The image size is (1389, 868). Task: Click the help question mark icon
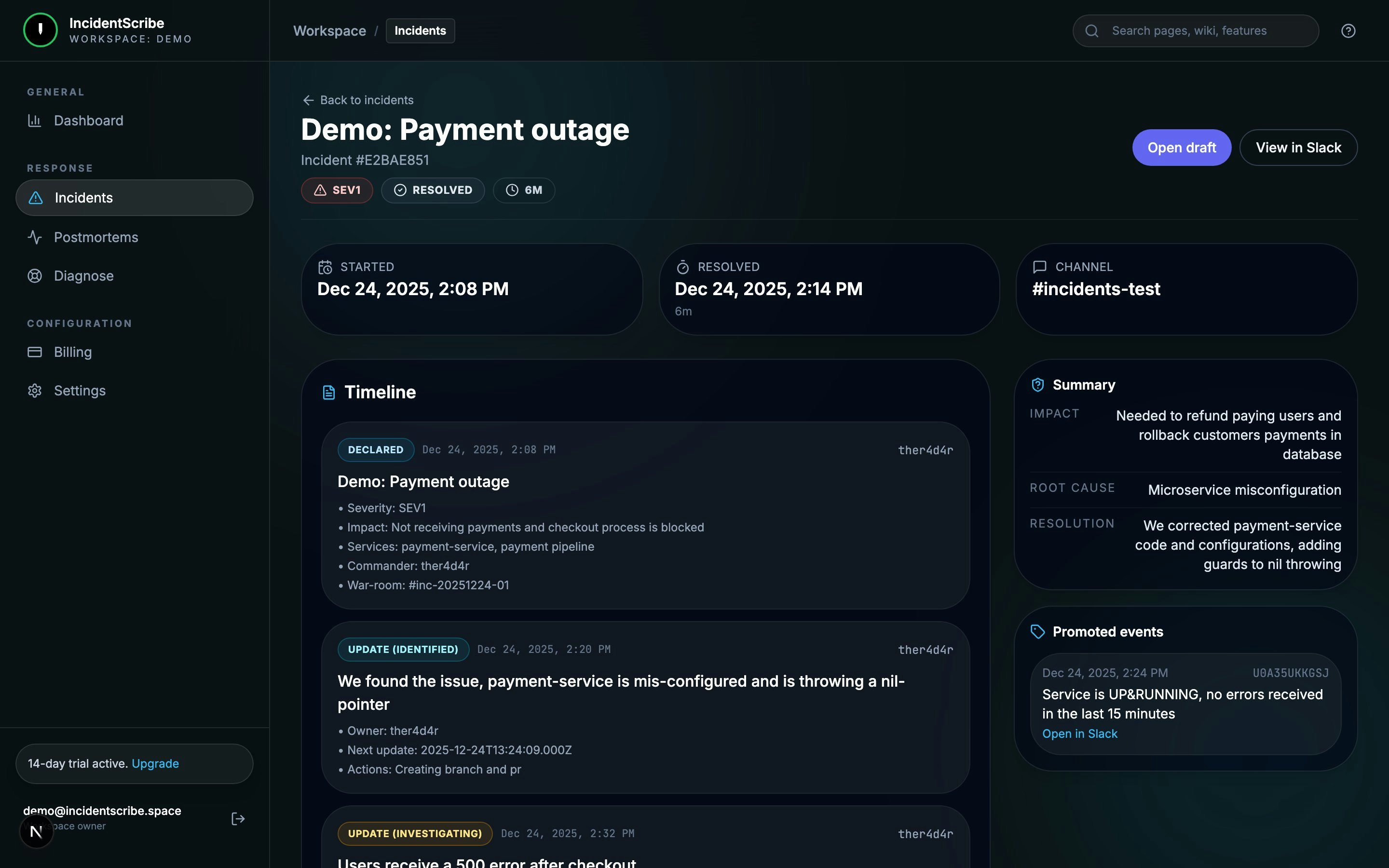point(1348,31)
